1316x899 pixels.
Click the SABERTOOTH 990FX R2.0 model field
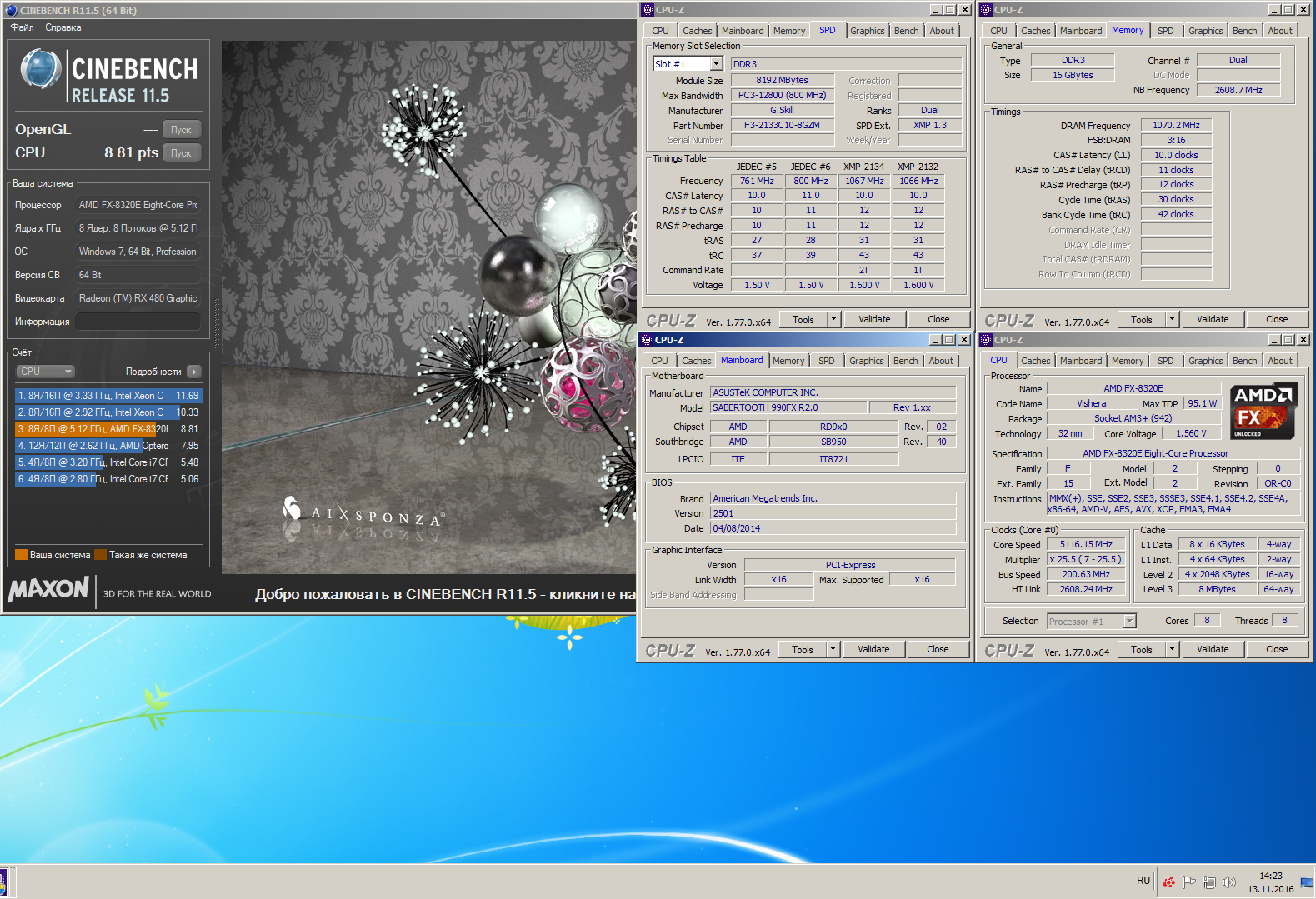[788, 407]
